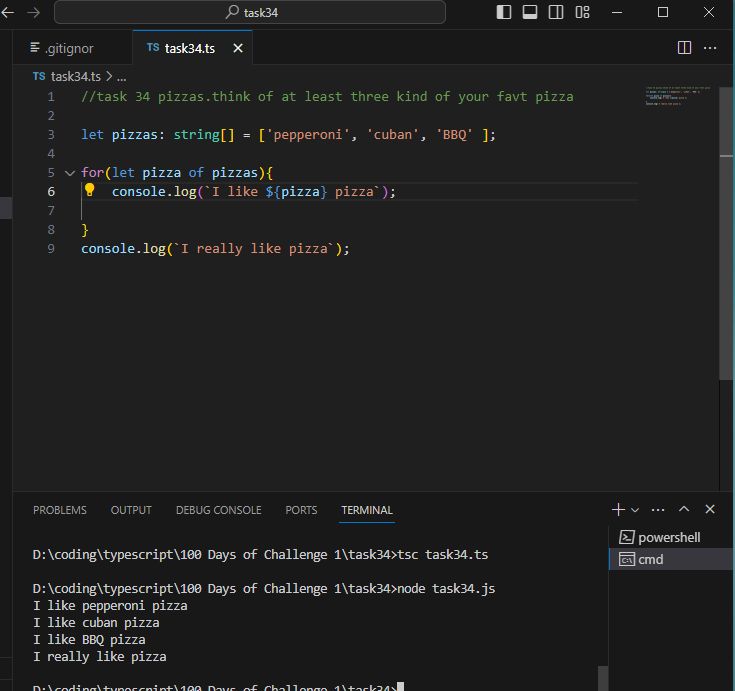The height and width of the screenshot is (691, 735).
Task: Open terminal panel more actions ellipsis
Action: (x=658, y=510)
